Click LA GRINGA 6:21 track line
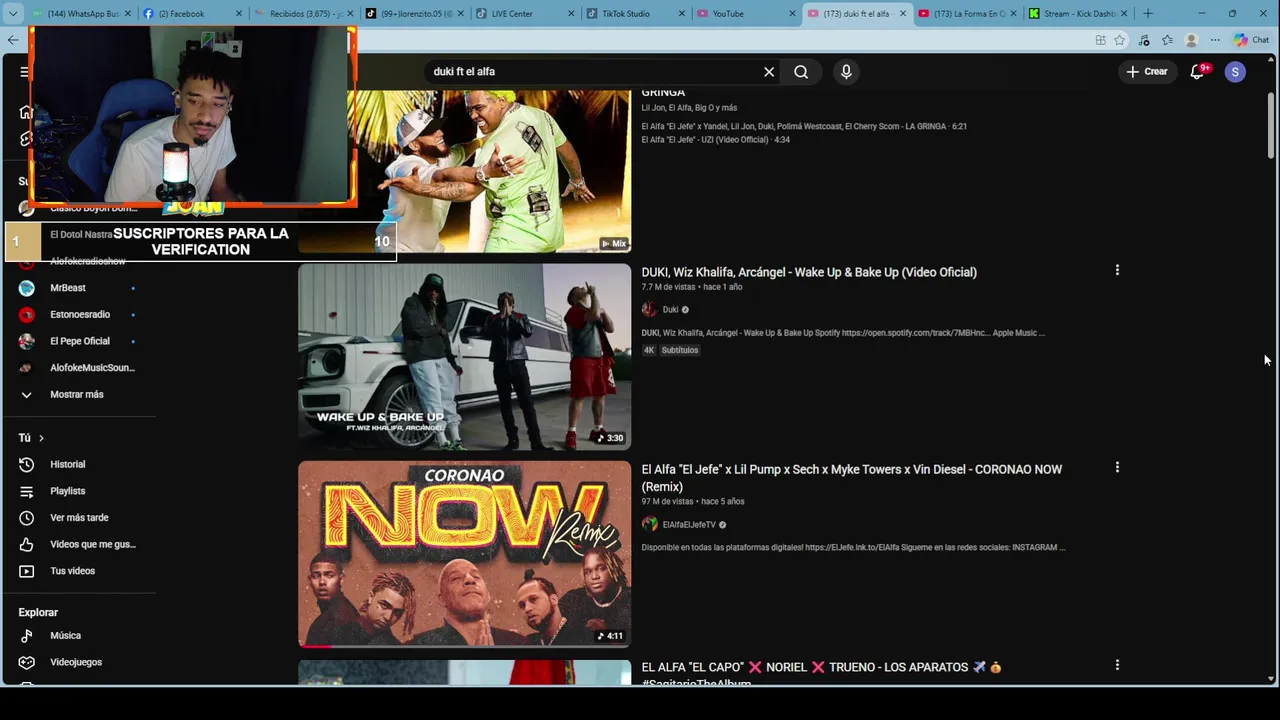1280x720 pixels. coord(804,127)
